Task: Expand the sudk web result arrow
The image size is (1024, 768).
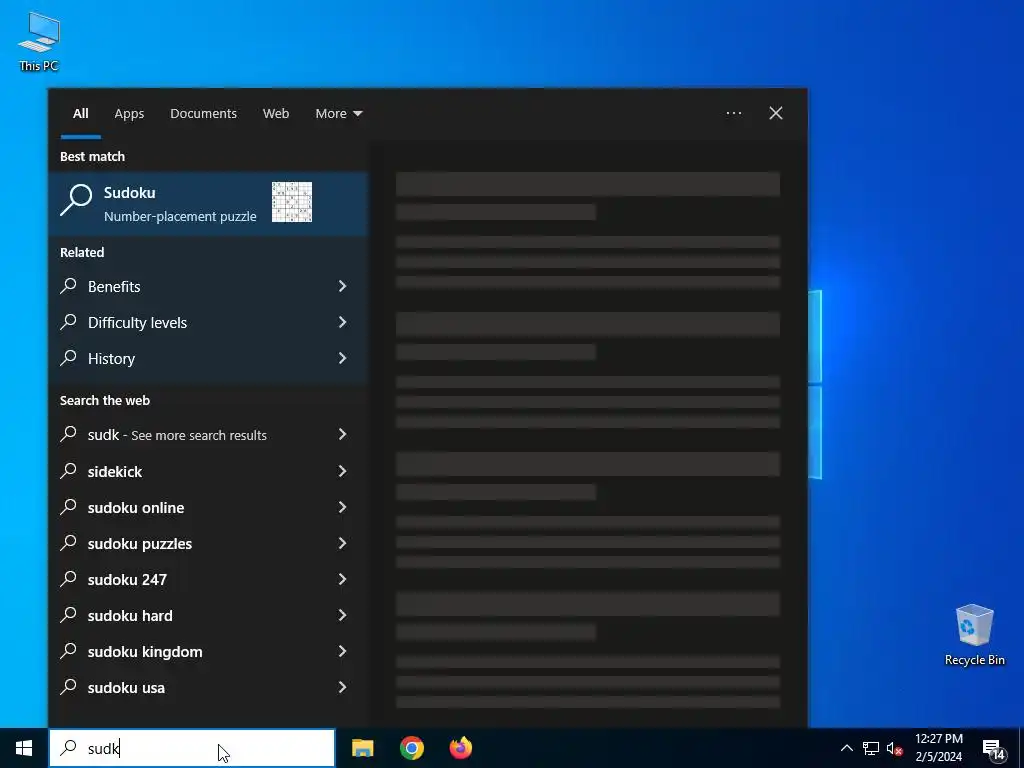Action: pos(342,434)
